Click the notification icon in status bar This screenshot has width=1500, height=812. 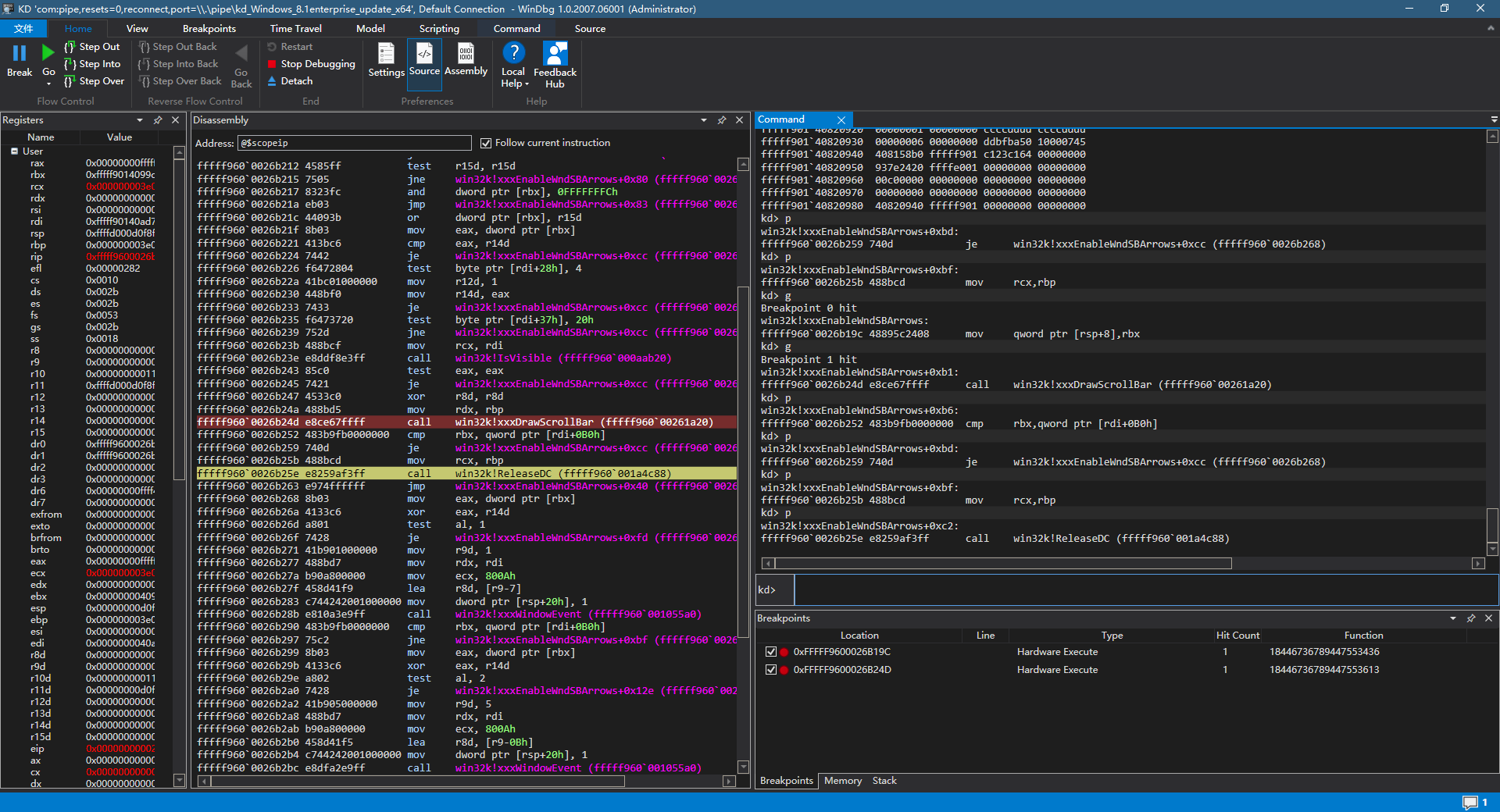click(x=1470, y=803)
